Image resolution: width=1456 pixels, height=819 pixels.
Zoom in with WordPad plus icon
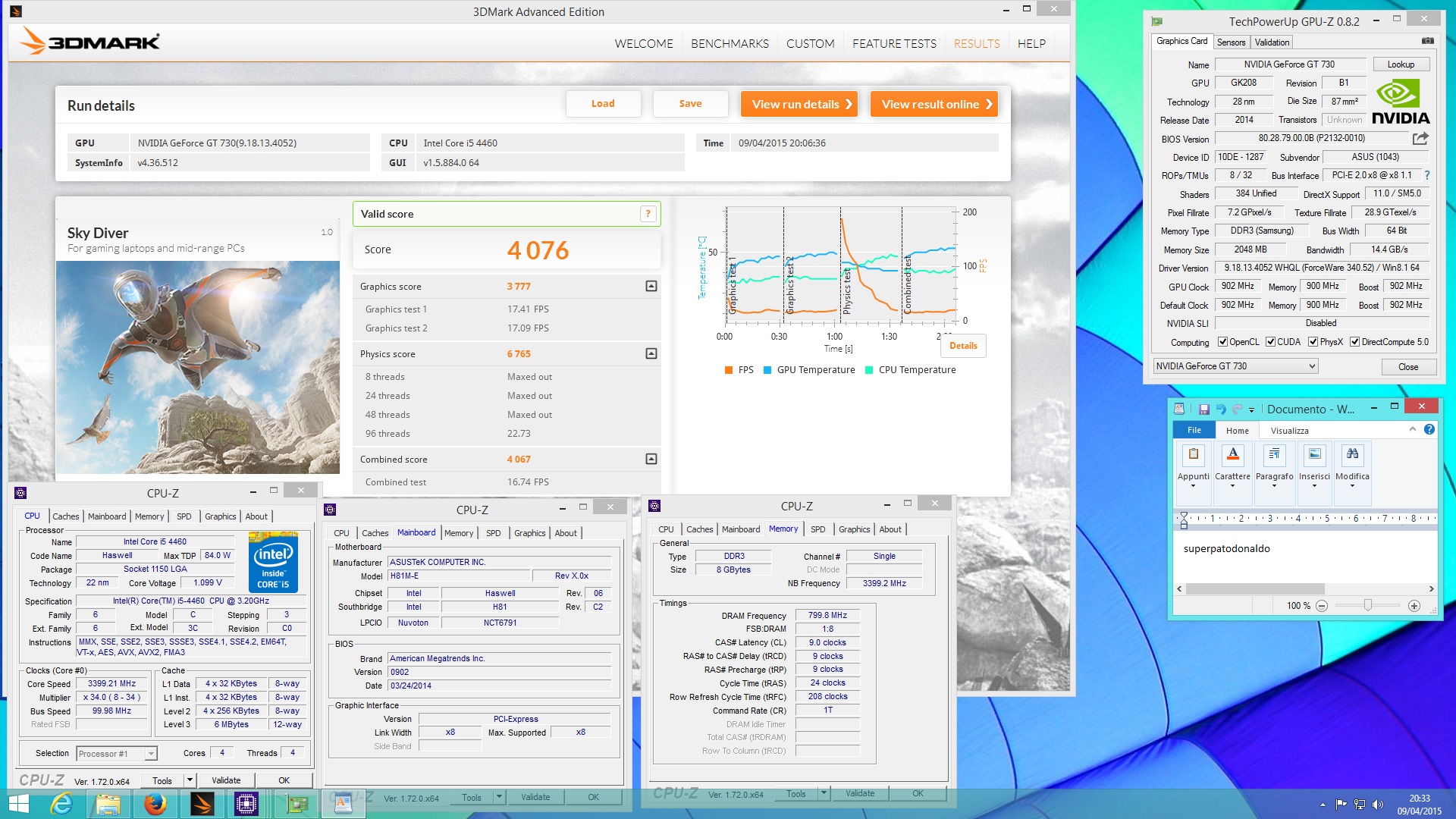coord(1414,605)
